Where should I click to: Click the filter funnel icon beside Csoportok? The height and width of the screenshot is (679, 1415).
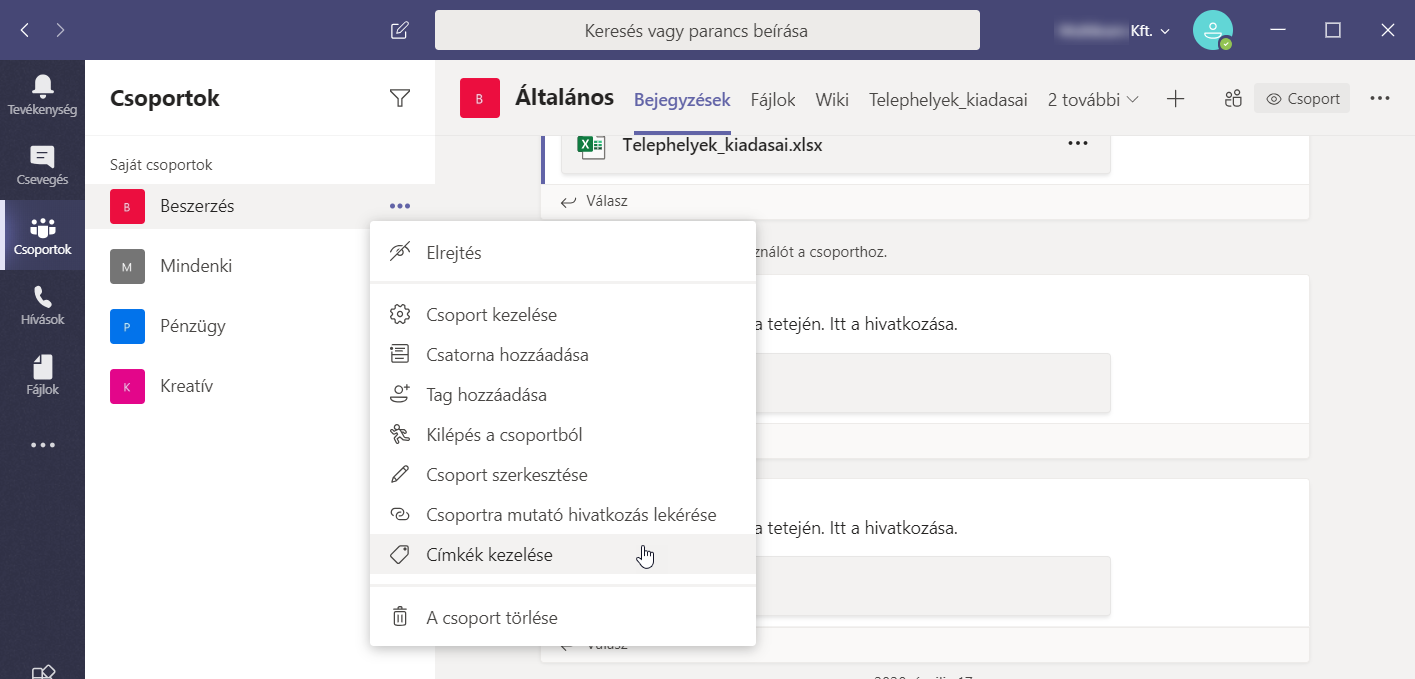click(400, 98)
